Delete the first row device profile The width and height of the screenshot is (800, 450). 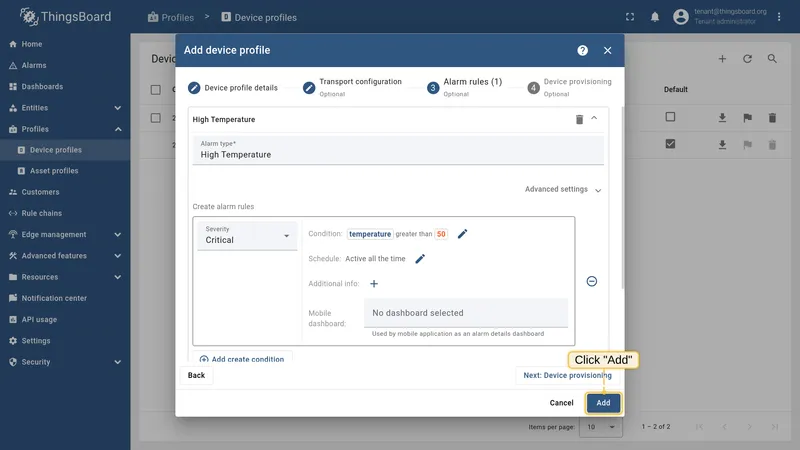[772, 118]
